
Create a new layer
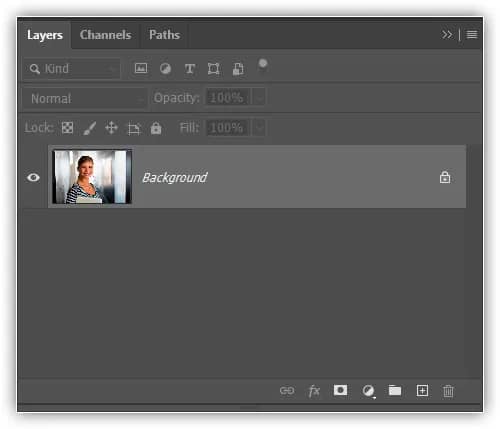[x=422, y=390]
